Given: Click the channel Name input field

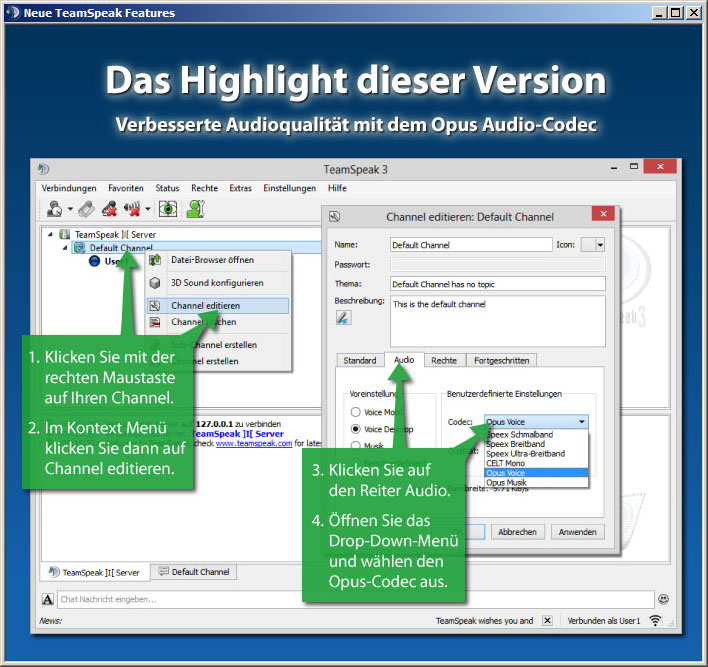Looking at the screenshot, I should point(471,245).
